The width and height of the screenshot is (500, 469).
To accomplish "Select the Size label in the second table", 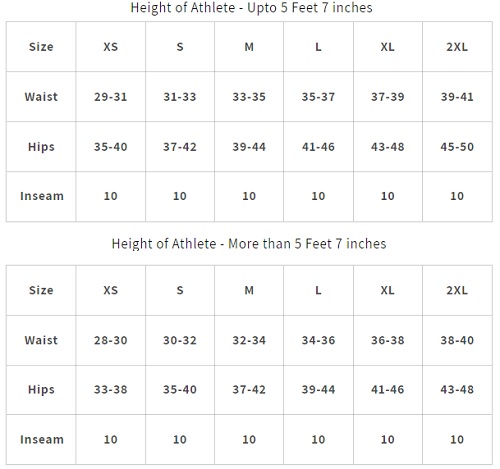I will 41,290.
